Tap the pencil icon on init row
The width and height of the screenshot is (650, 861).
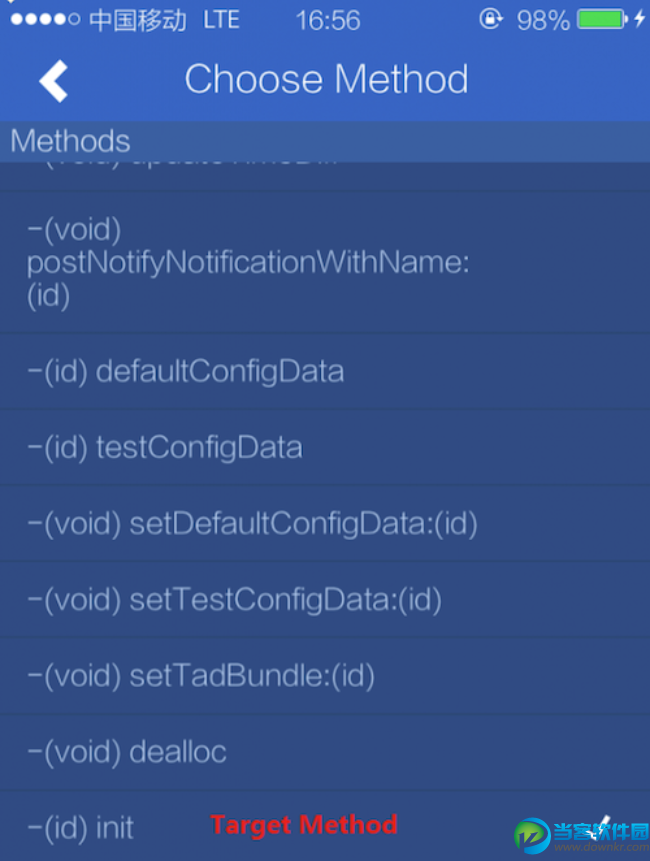pyautogui.click(x=602, y=824)
